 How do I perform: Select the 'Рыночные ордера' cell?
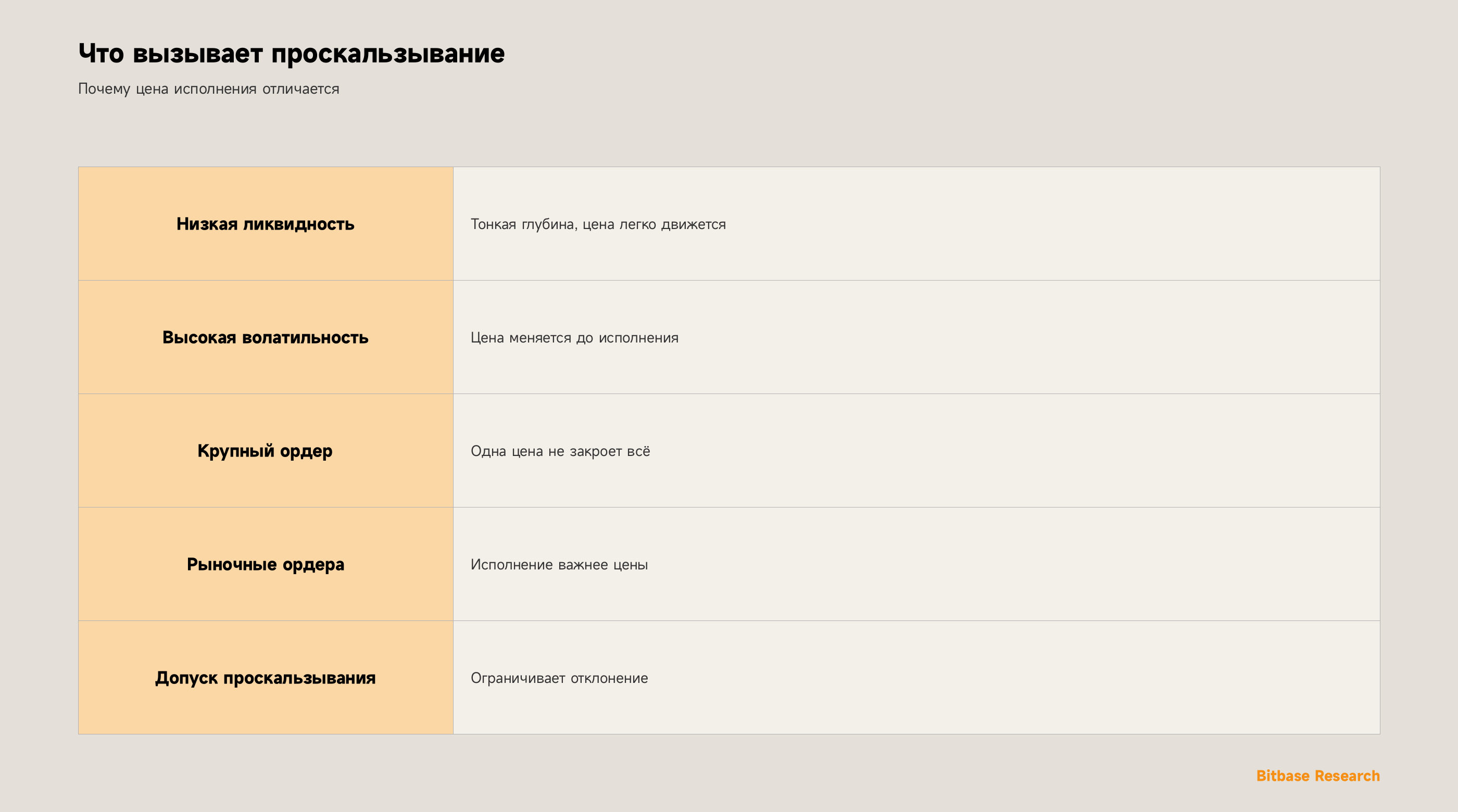pyautogui.click(x=266, y=564)
